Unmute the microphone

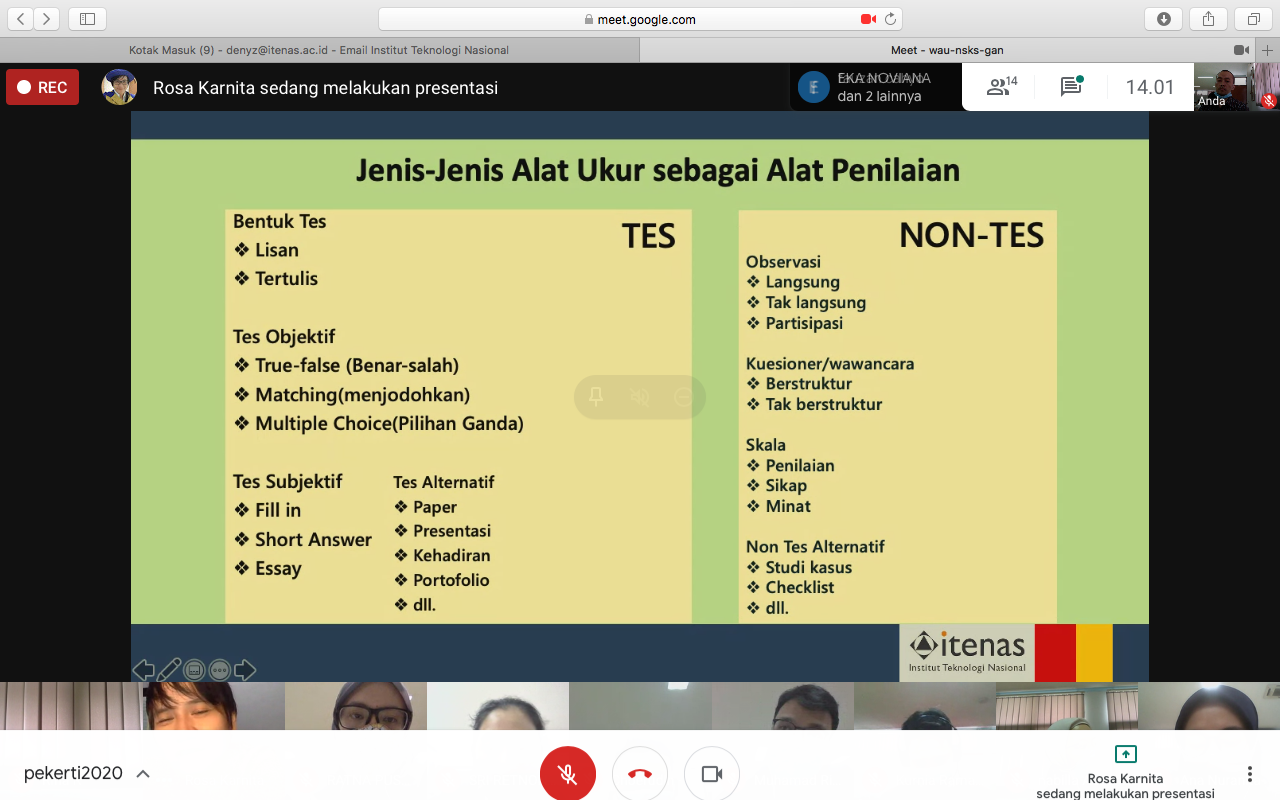568,774
